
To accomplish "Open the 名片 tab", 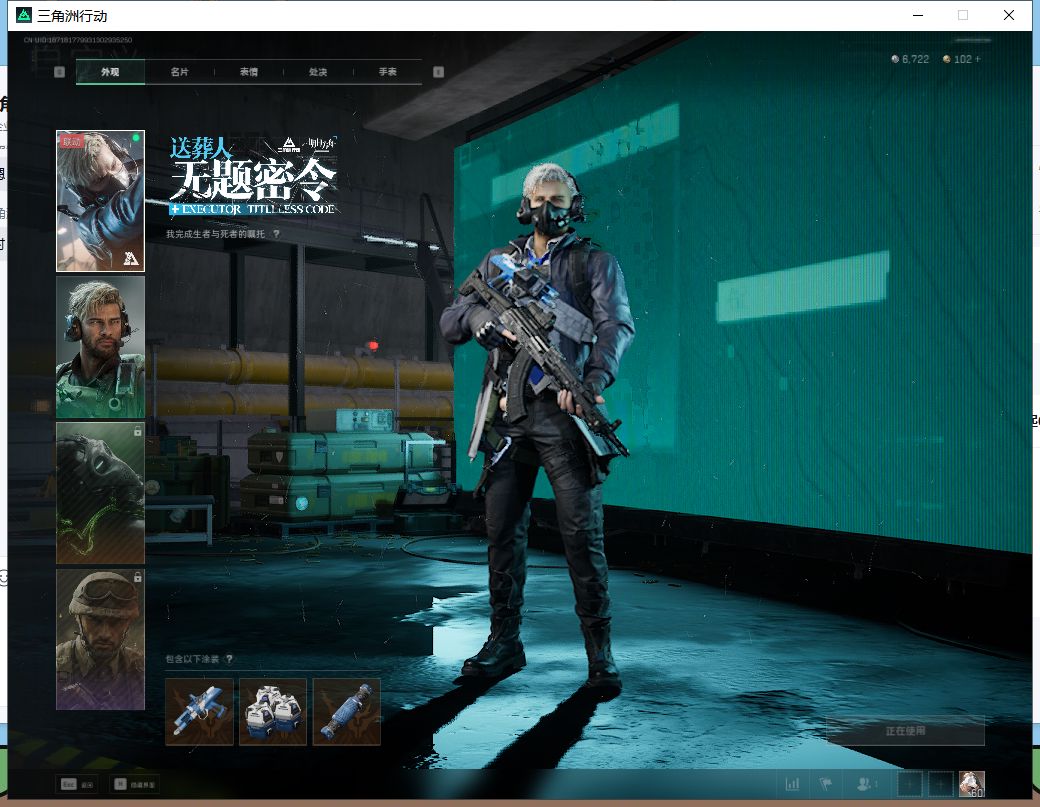I will click(x=179, y=72).
